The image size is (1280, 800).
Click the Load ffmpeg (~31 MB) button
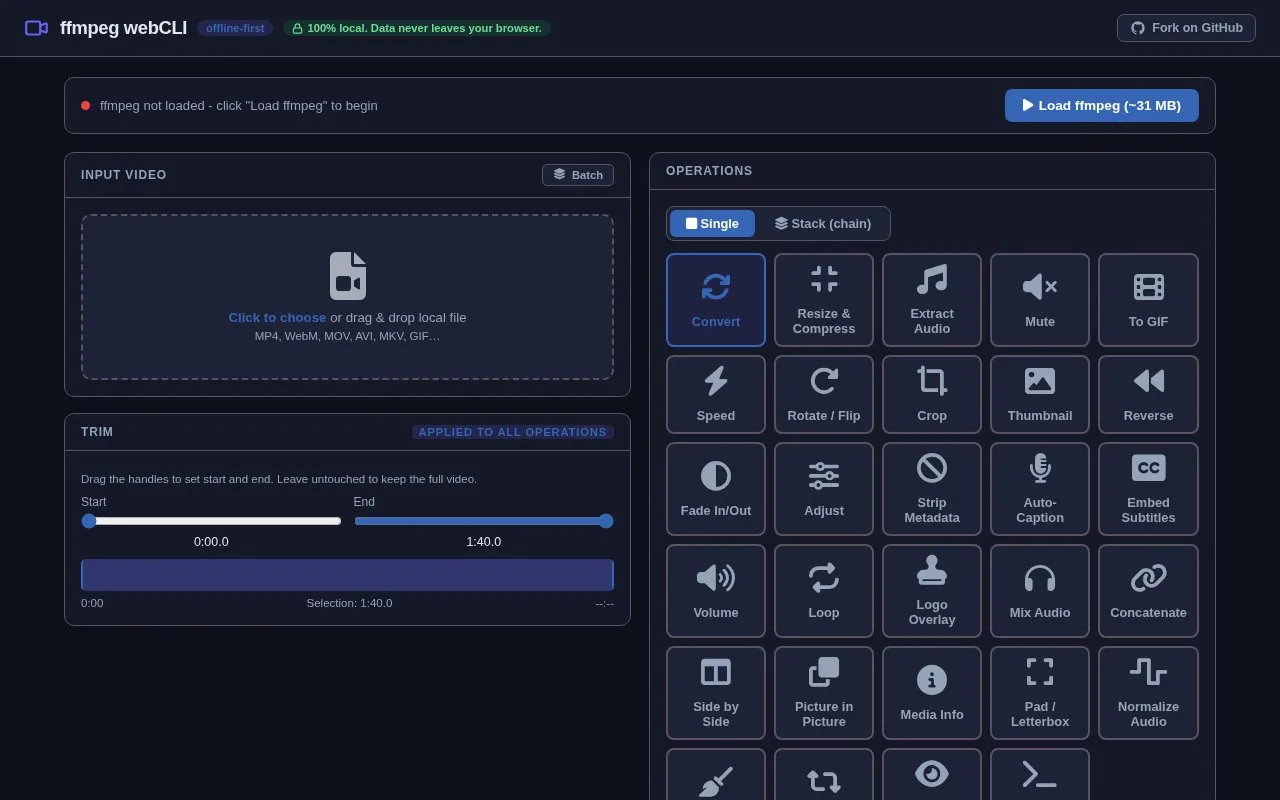[x=1102, y=105]
